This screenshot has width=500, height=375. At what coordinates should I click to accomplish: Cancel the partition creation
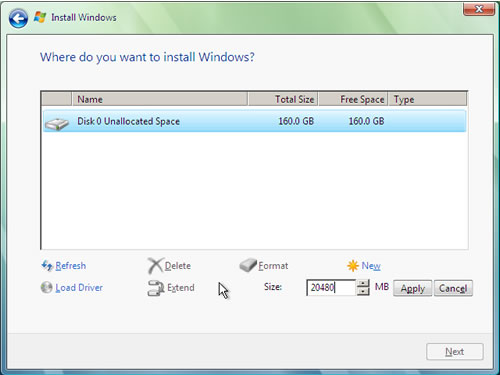[453, 288]
